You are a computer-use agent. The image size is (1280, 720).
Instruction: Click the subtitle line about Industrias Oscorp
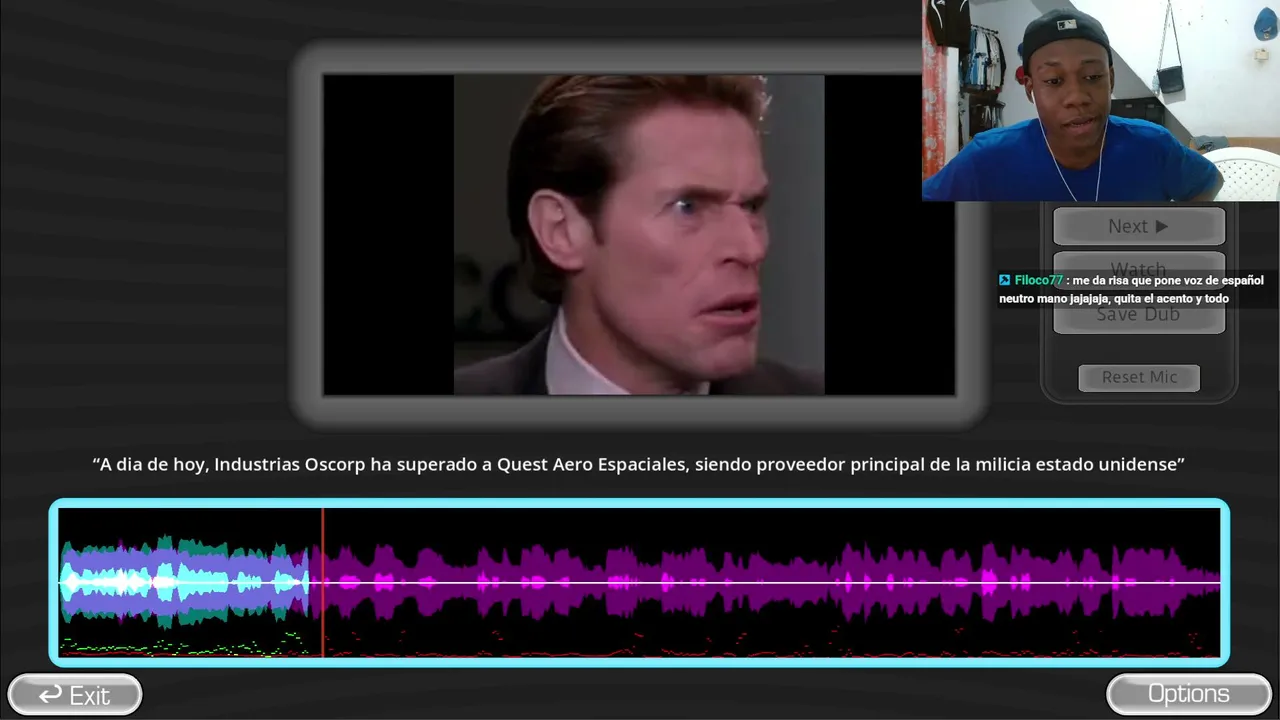coord(639,464)
